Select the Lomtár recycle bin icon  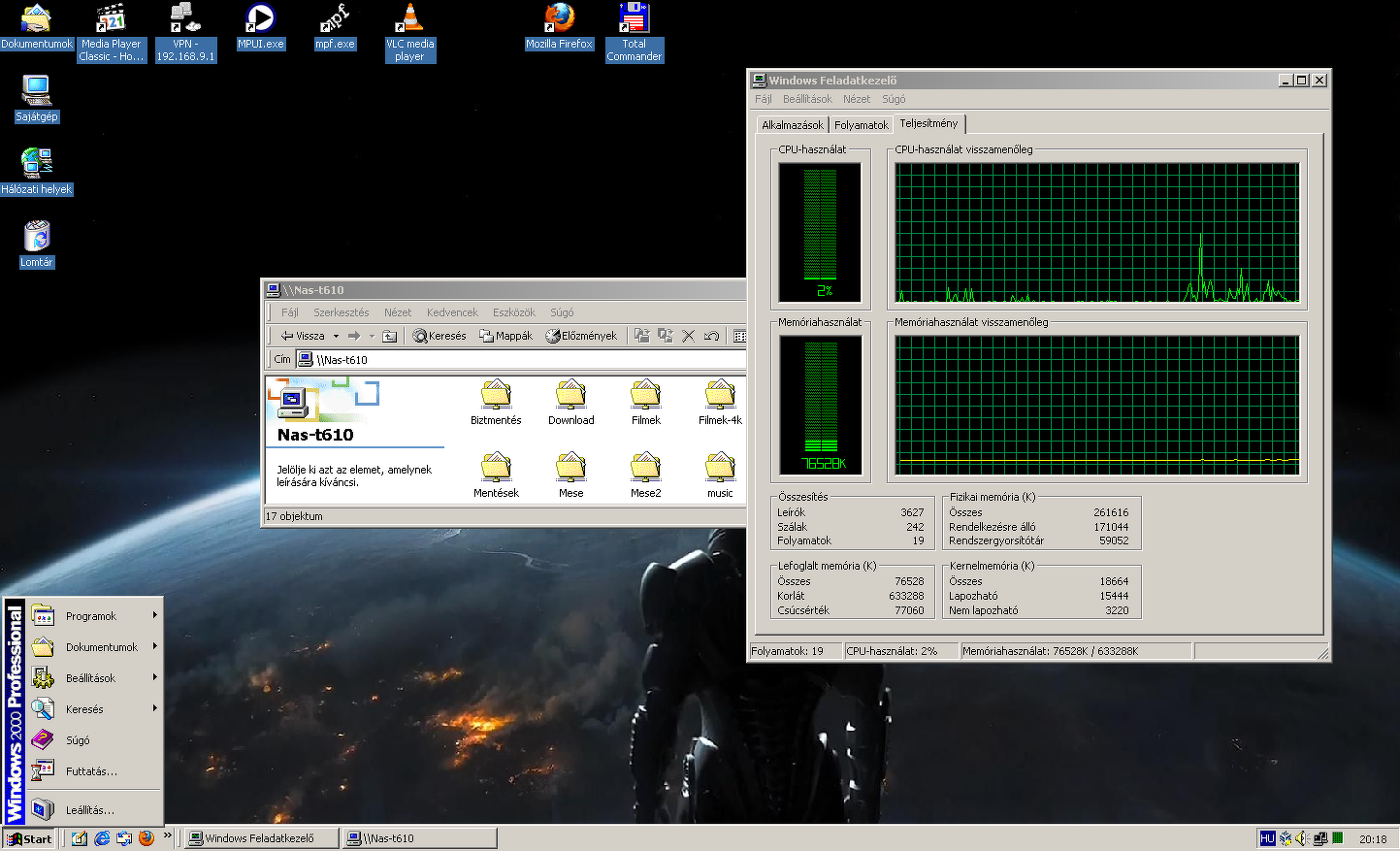pos(36,245)
